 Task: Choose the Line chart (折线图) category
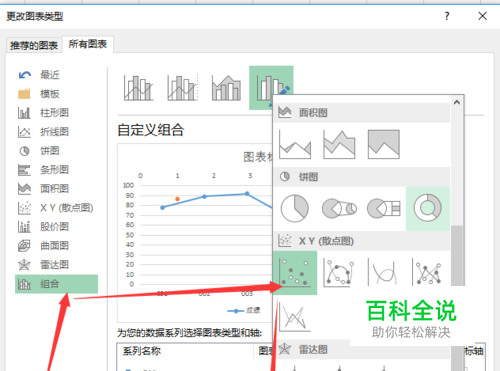tap(56, 132)
